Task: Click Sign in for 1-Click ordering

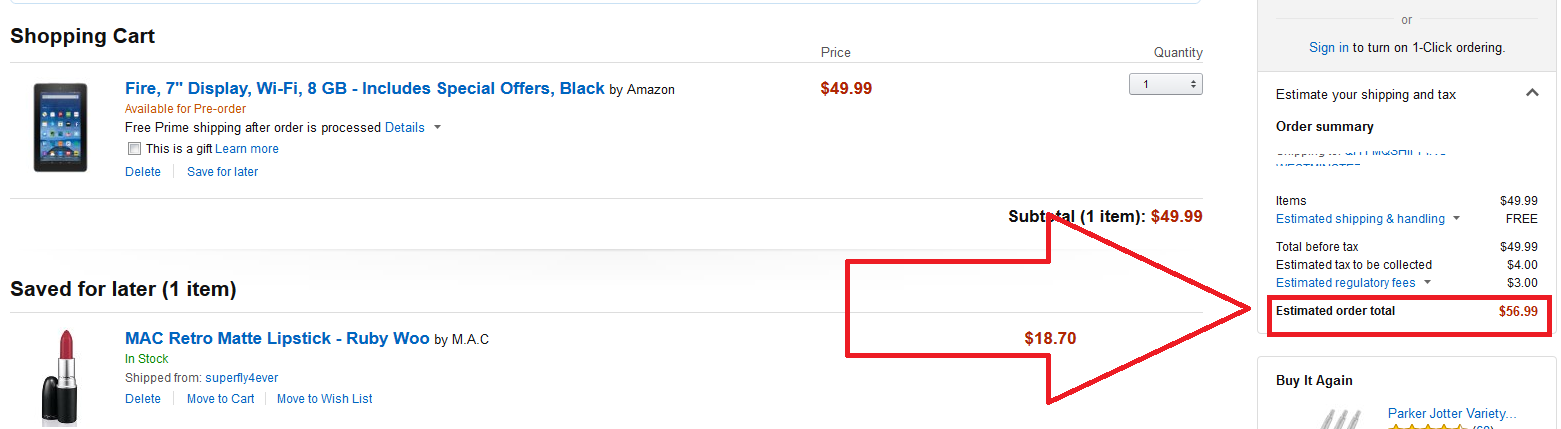Action: 1329,47
